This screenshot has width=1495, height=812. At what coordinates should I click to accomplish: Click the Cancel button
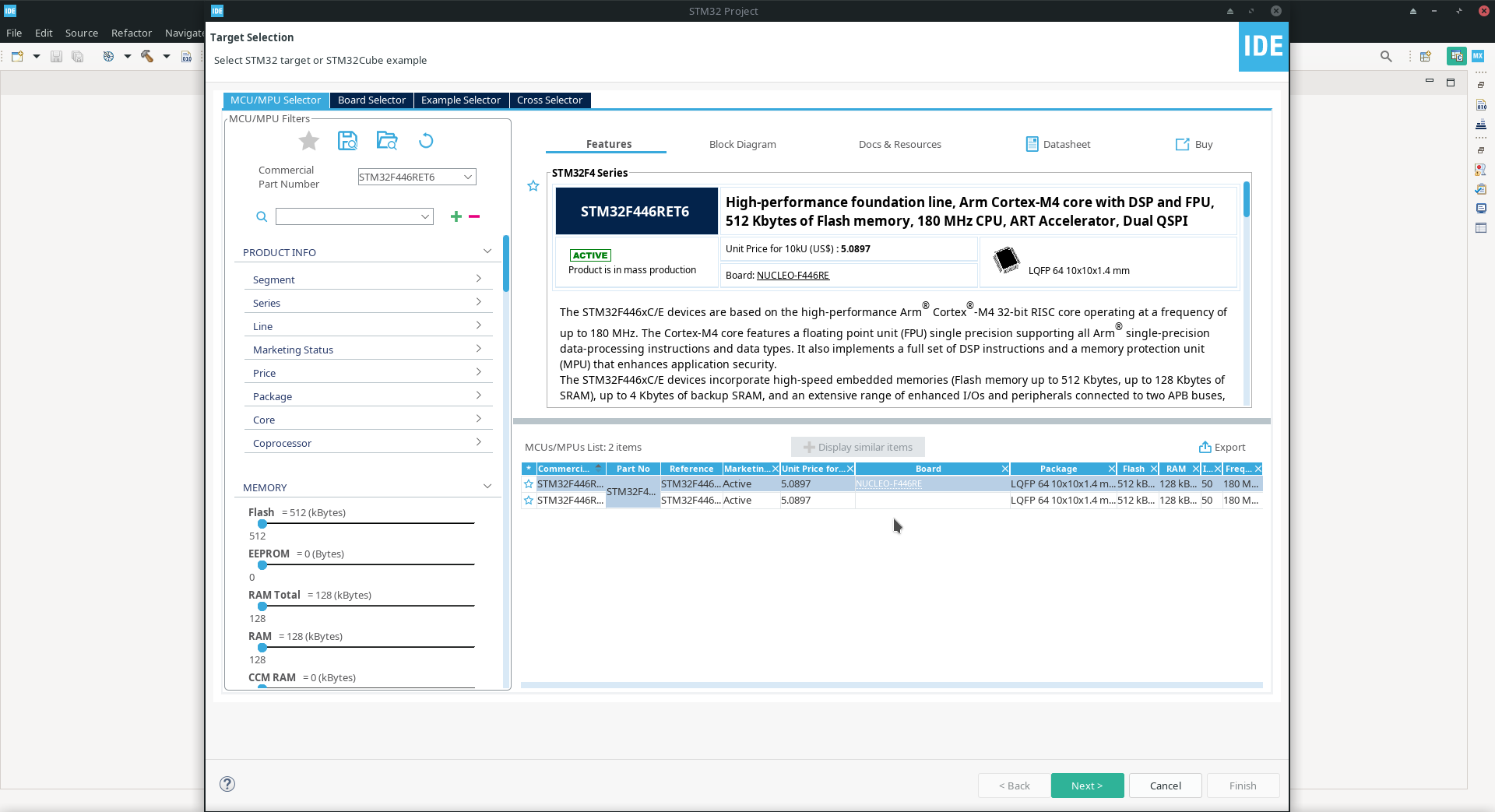click(1166, 786)
